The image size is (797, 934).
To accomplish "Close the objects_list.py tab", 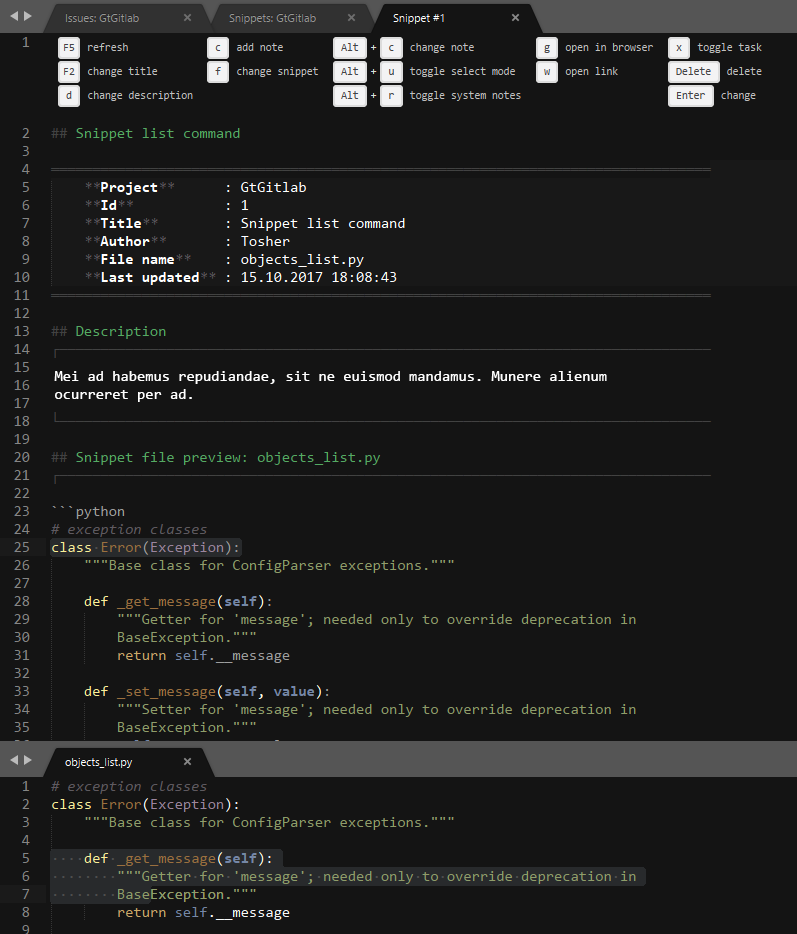I will pos(187,762).
